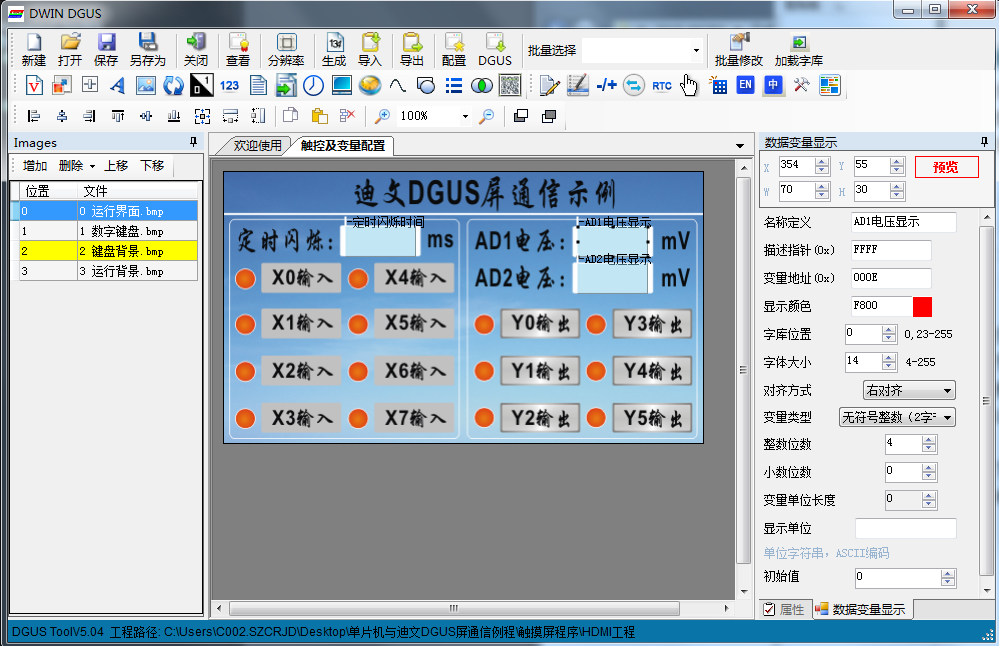Switch to the 属性 bottom tab

pos(785,610)
